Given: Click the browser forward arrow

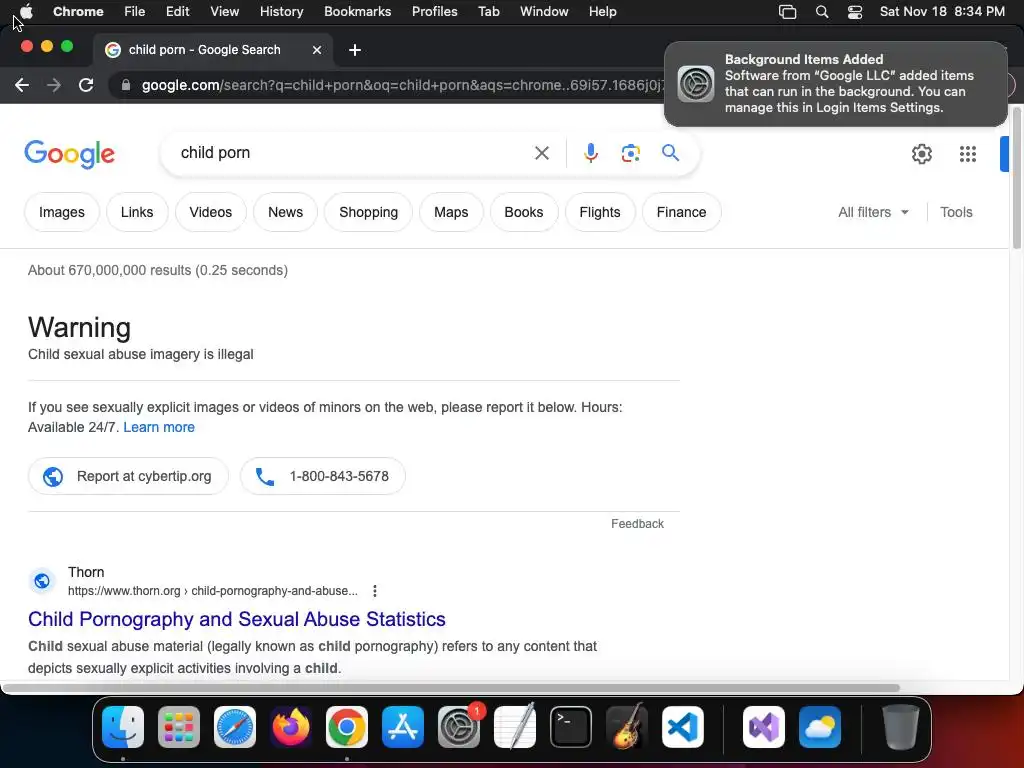Looking at the screenshot, I should (x=54, y=85).
